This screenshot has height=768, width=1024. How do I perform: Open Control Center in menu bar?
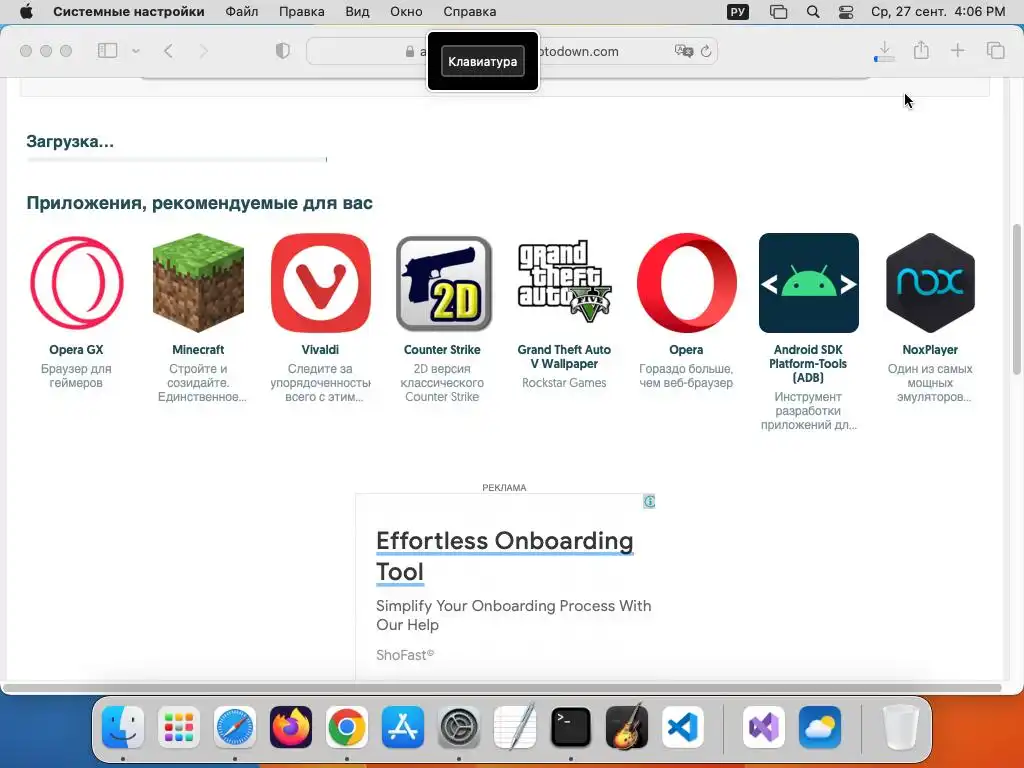[x=846, y=12]
